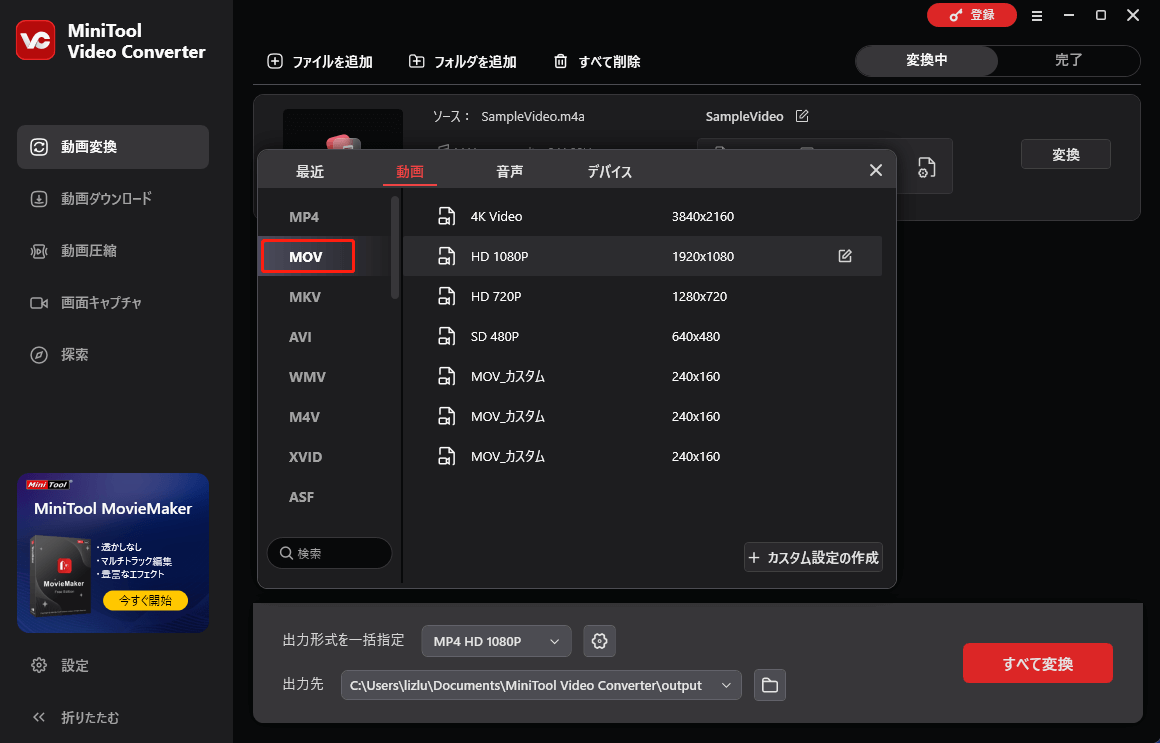The height and width of the screenshot is (743, 1160).
Task: Click the MiniTool Video Converter logo
Action: pyautogui.click(x=36, y=41)
